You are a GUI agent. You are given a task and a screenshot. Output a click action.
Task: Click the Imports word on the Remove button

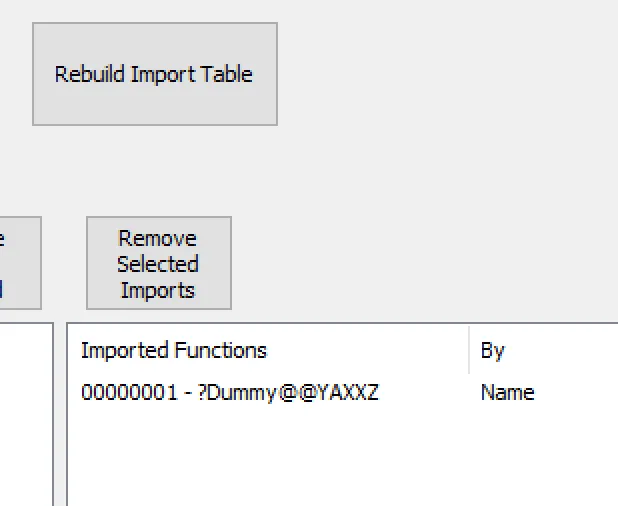(x=158, y=291)
